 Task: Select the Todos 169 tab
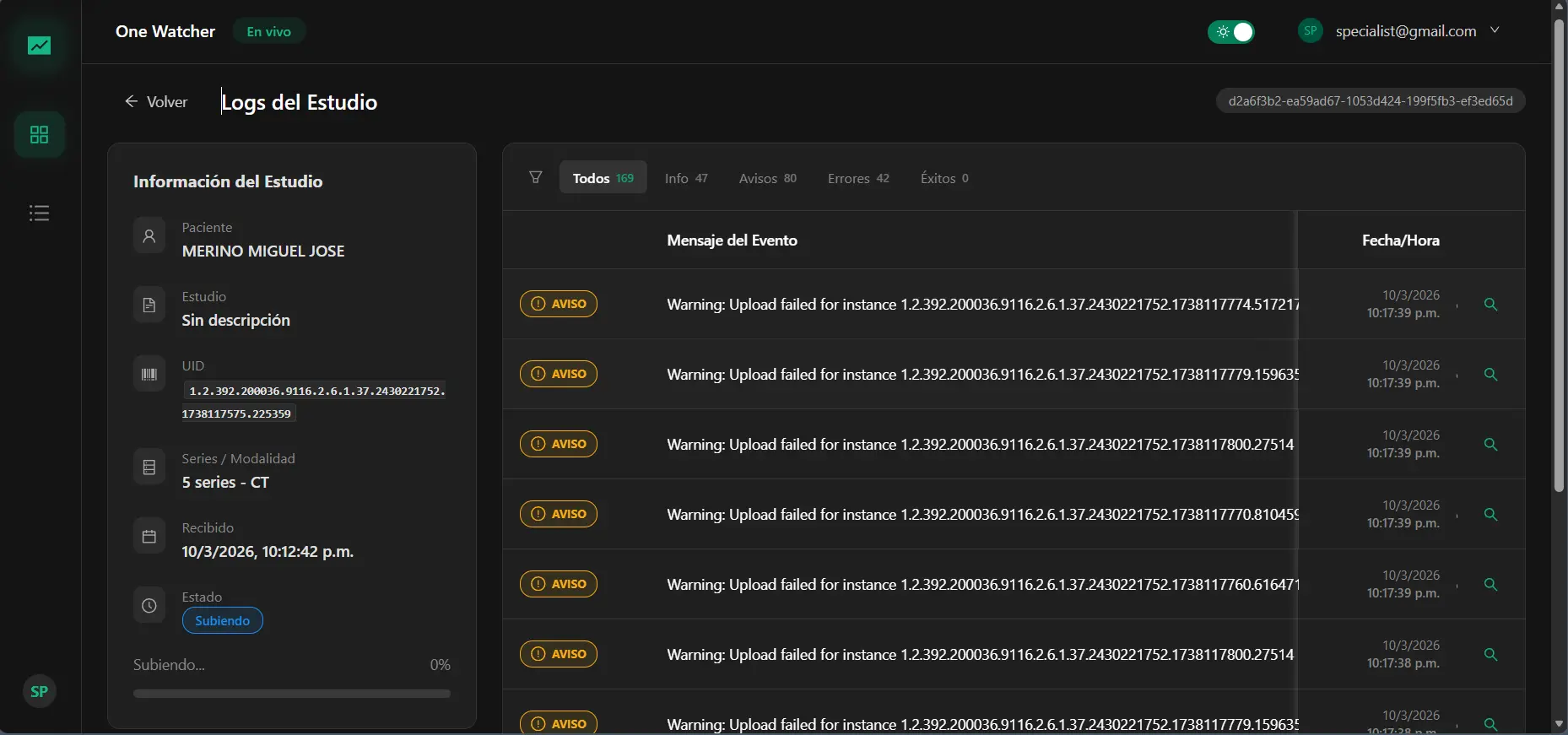(x=603, y=178)
